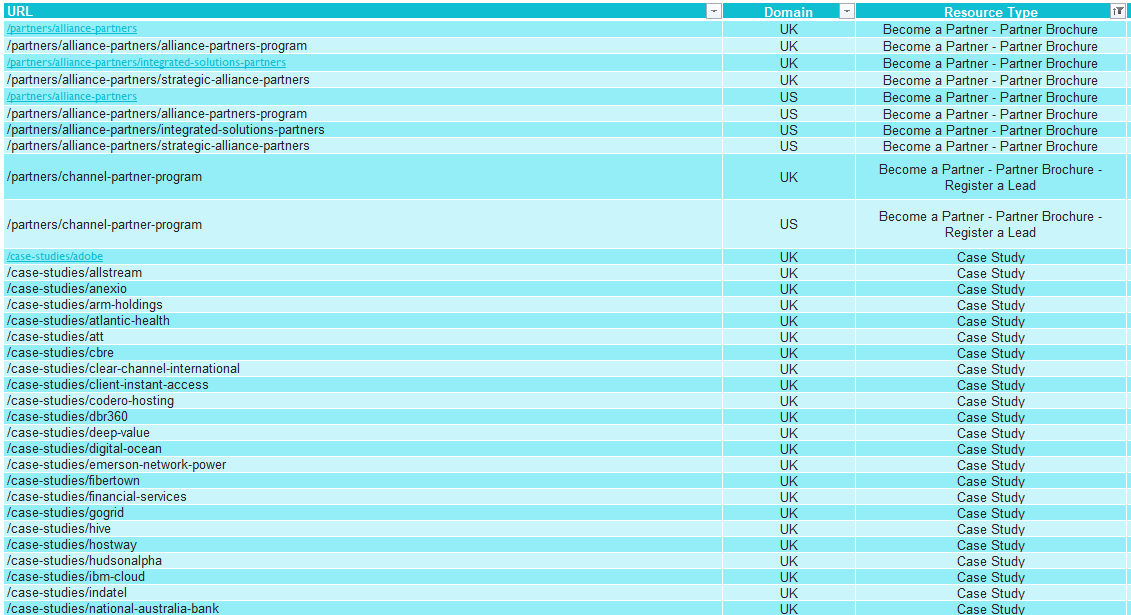Select the /case-studies/digital-ocean cell

click(x=363, y=448)
